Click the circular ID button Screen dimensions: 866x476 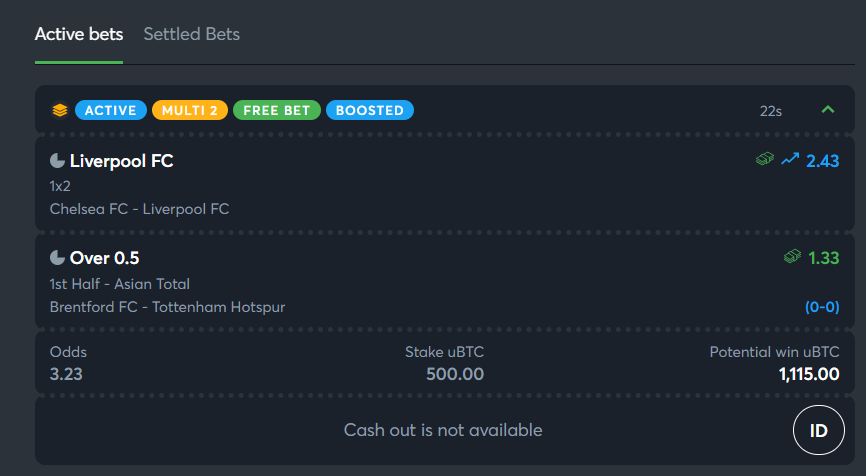pyautogui.click(x=819, y=430)
